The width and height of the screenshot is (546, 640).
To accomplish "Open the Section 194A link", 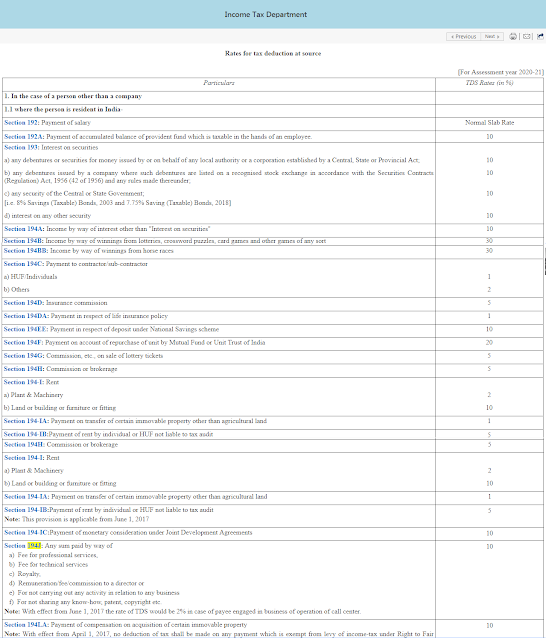I will (24, 229).
